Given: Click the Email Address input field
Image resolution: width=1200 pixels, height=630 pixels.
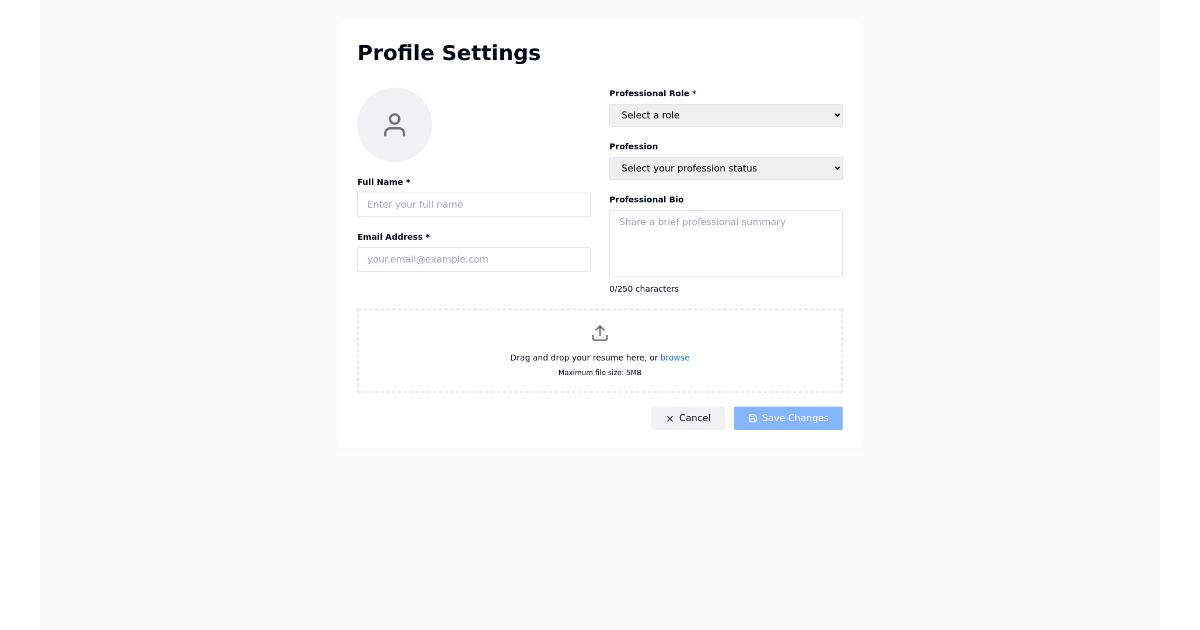Looking at the screenshot, I should click(474, 259).
